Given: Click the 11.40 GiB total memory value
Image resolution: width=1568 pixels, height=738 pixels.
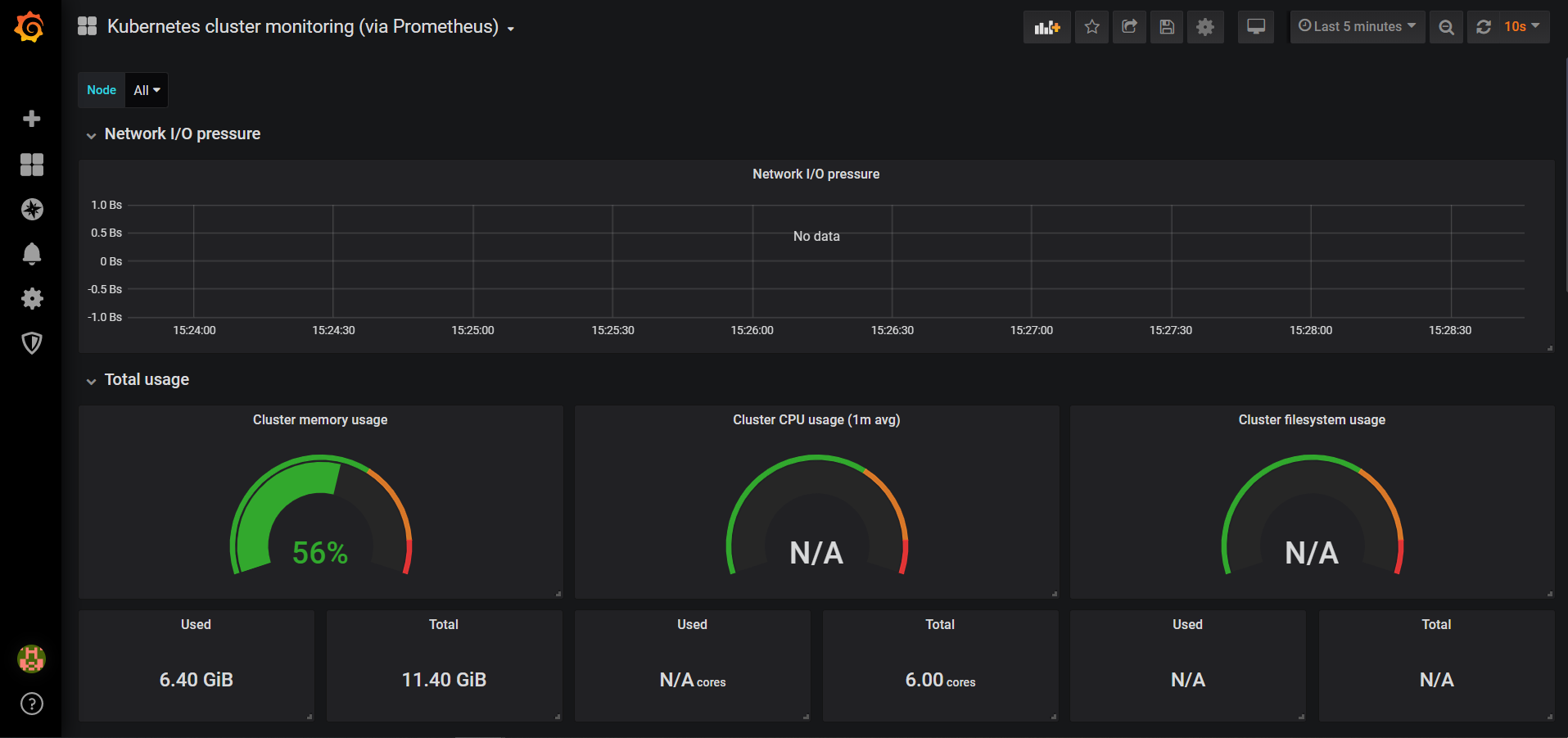Looking at the screenshot, I should (444, 680).
